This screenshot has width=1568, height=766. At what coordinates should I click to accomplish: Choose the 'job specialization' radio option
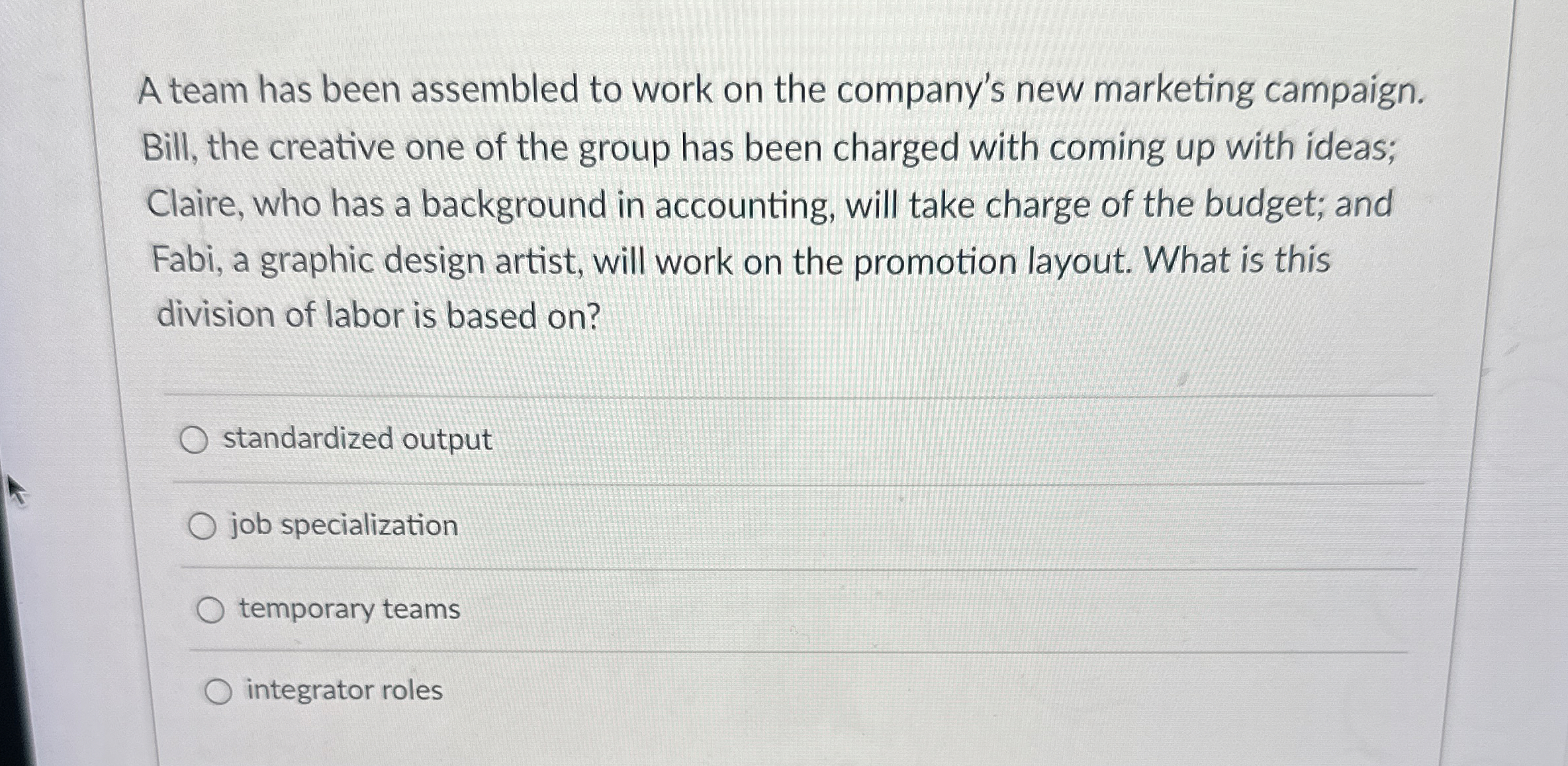coord(202,527)
